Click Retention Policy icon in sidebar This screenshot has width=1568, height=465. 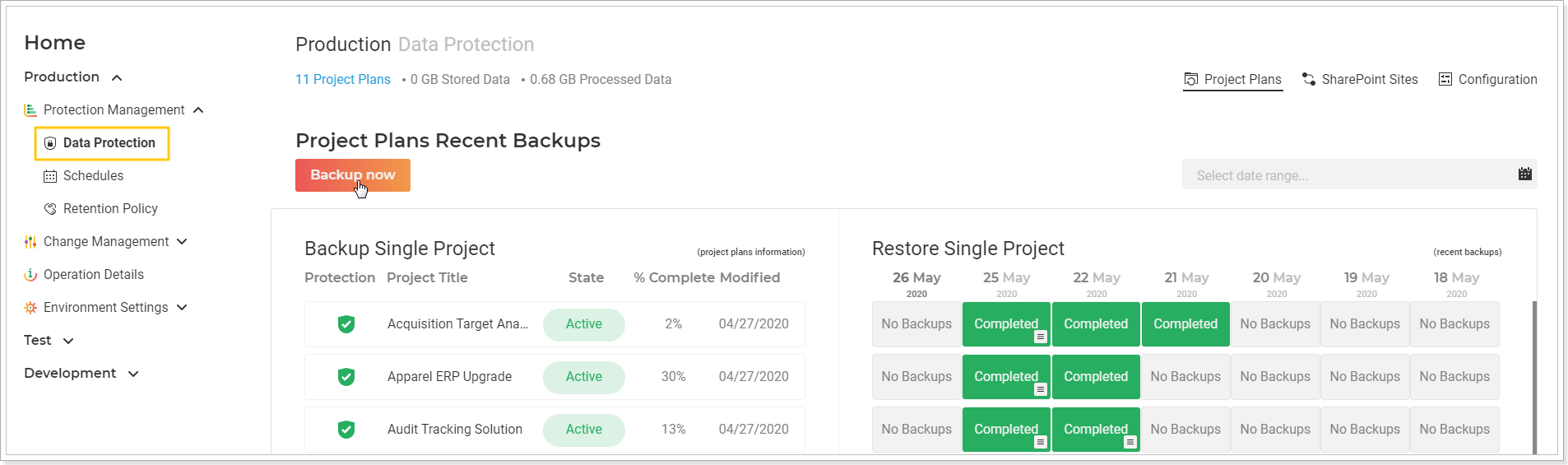(x=50, y=209)
